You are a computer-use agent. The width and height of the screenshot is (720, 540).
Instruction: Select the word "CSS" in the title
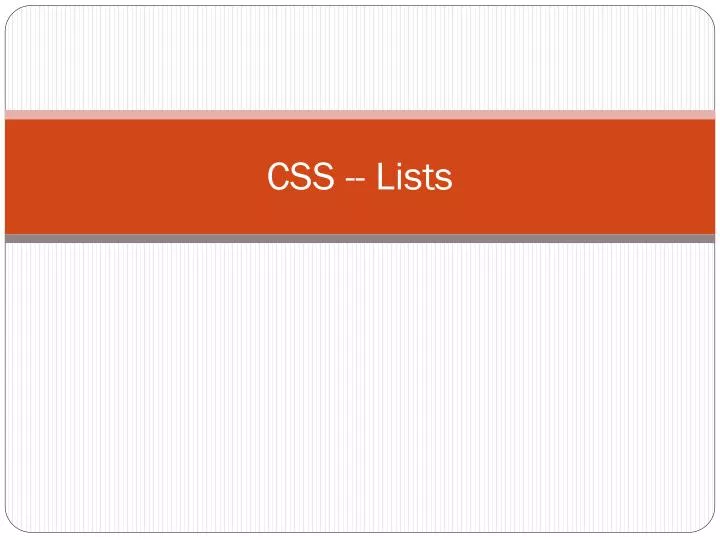click(x=299, y=178)
